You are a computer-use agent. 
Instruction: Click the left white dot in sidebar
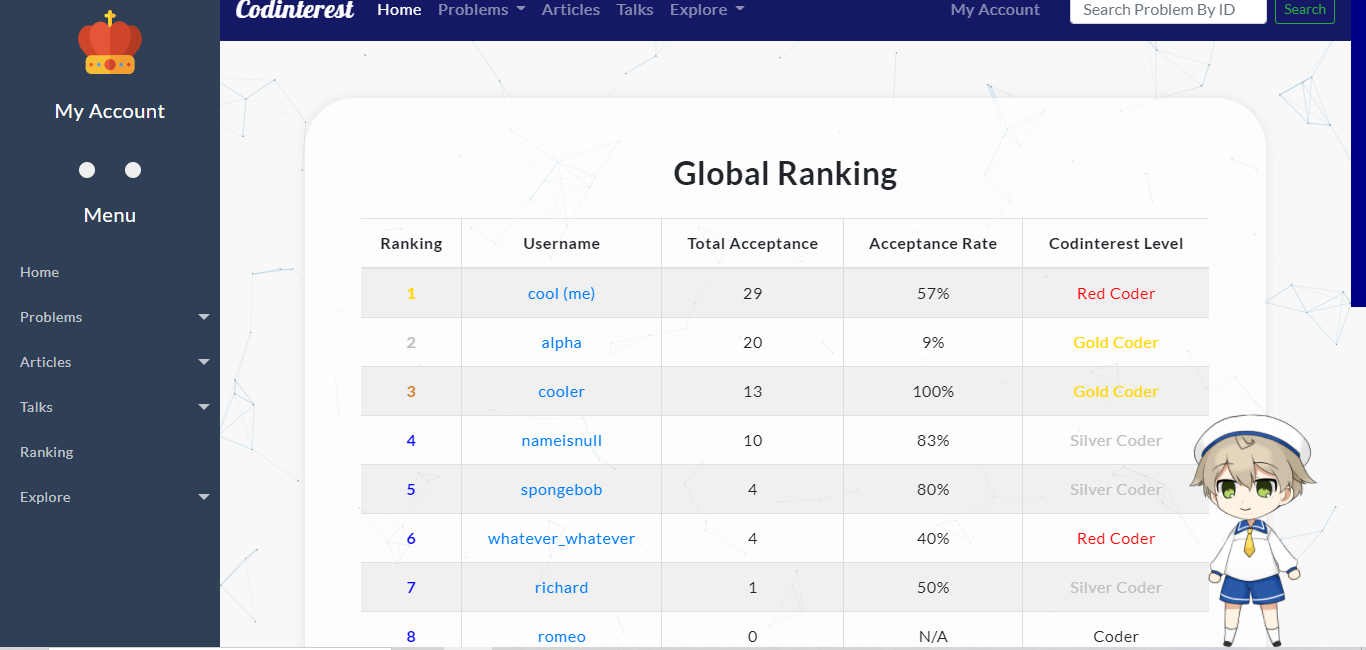[87, 170]
